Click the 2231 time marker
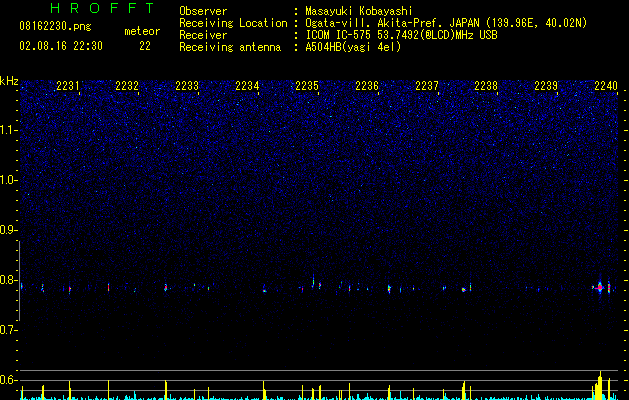 click(67, 86)
